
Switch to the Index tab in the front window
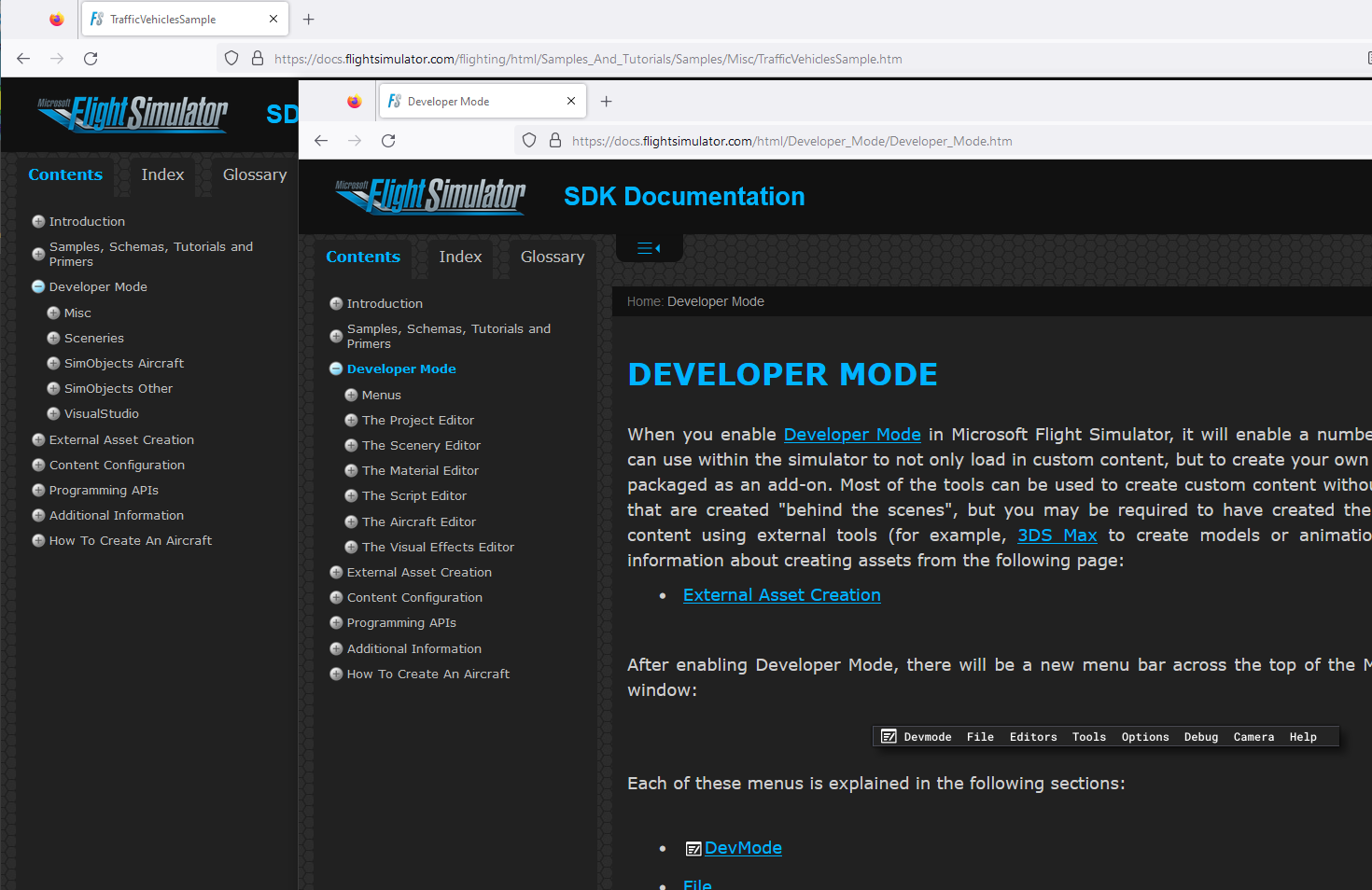tap(460, 257)
